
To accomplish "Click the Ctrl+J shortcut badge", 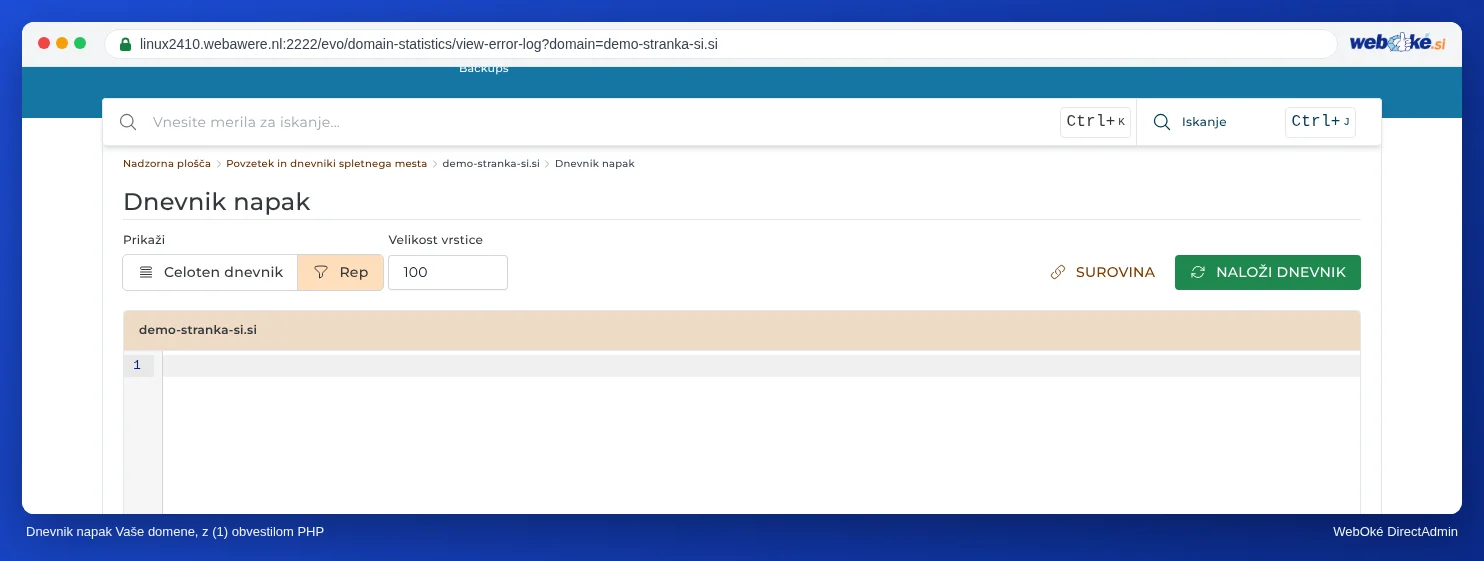I will [1320, 122].
